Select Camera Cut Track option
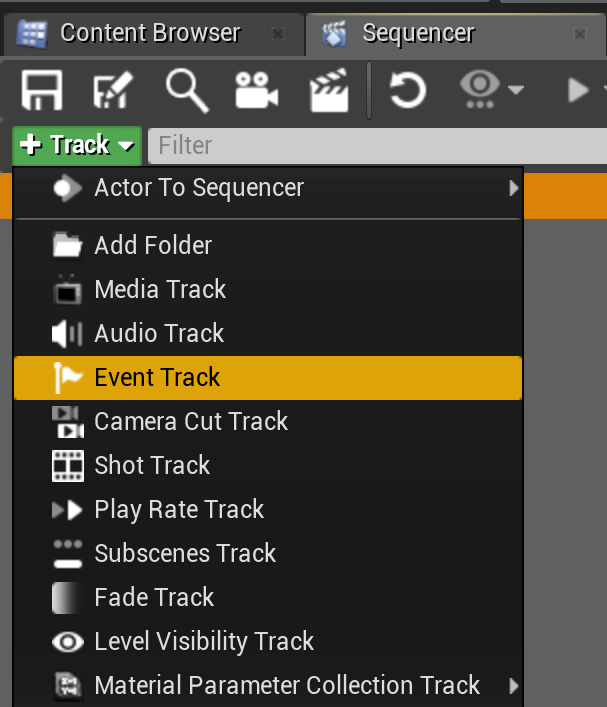Image resolution: width=607 pixels, height=707 pixels. point(268,422)
